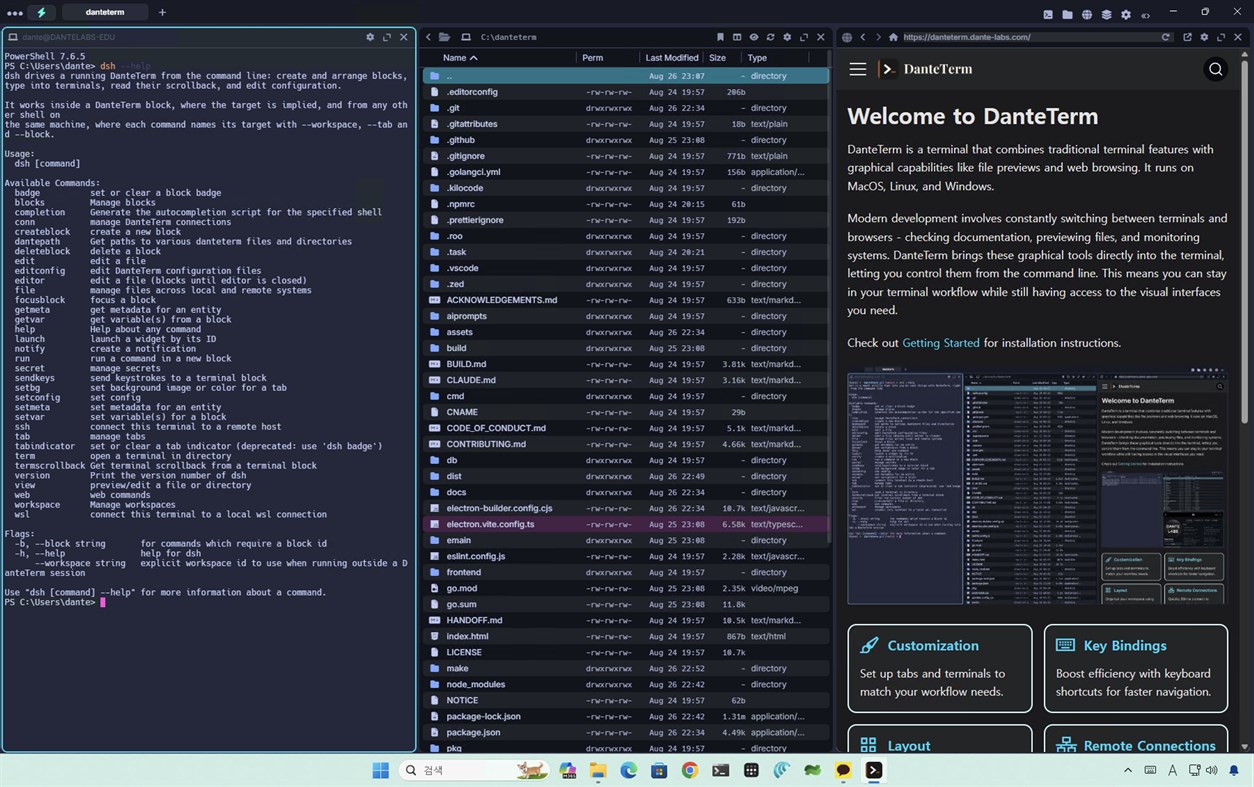Open the hamburger menu on DanteTerm site

coord(857,69)
